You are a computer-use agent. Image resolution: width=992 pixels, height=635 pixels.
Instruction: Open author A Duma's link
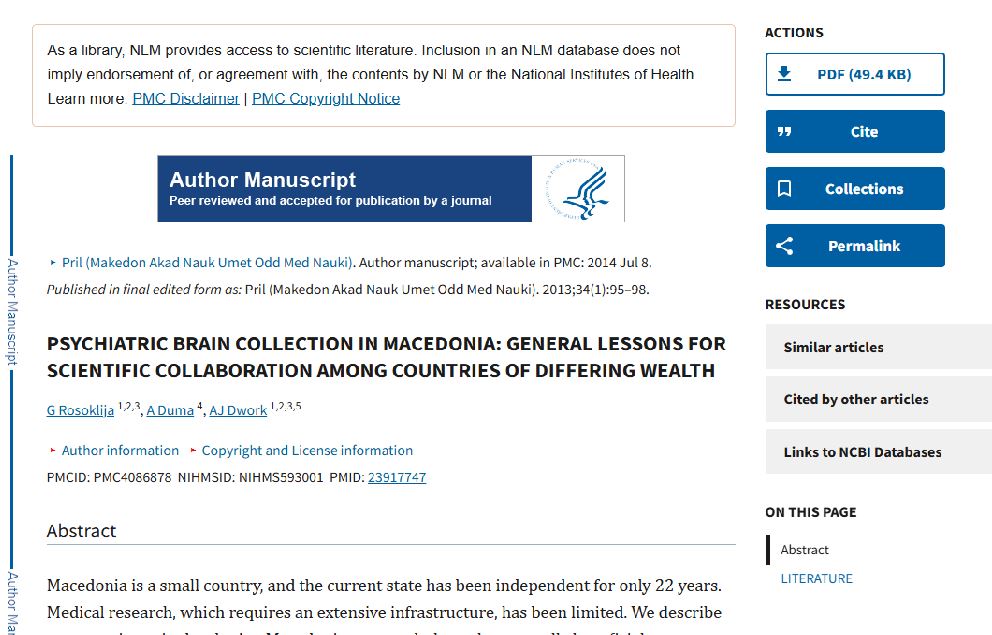click(x=170, y=411)
